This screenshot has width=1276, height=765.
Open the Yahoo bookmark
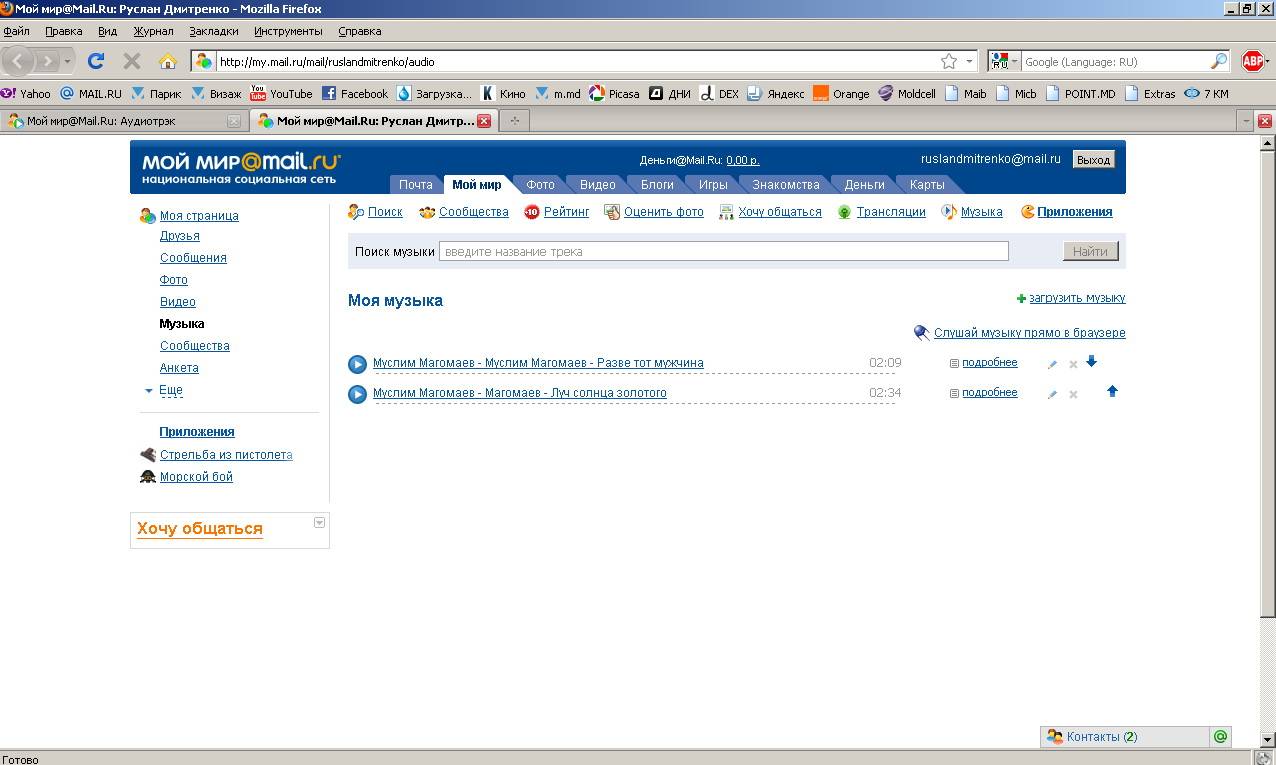click(x=26, y=93)
